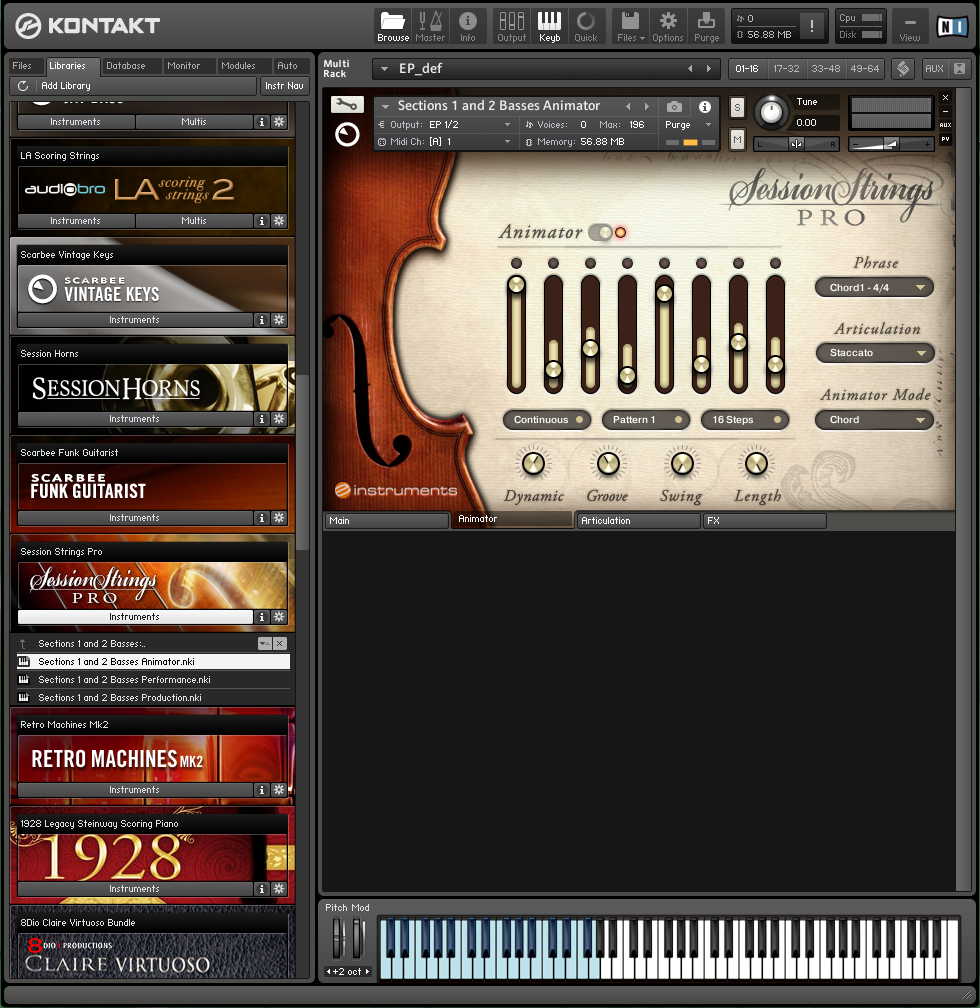Toggle the 16 Steps button
This screenshot has height=1008, width=980.
745,420
